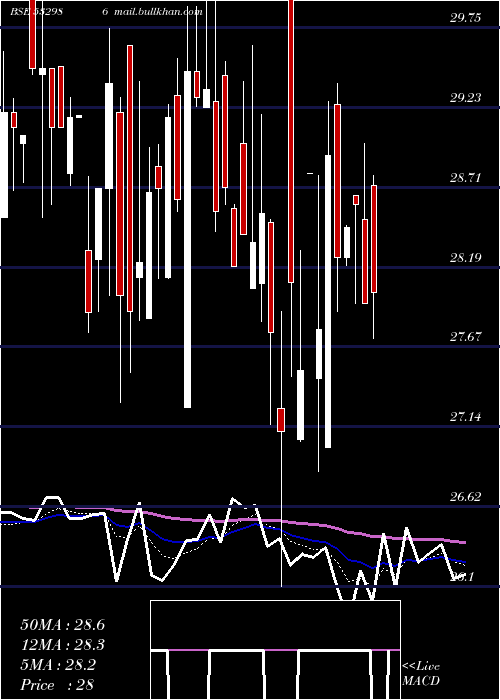Click the 27.67 price axis label
500x700 pixels.
(x=466, y=337)
